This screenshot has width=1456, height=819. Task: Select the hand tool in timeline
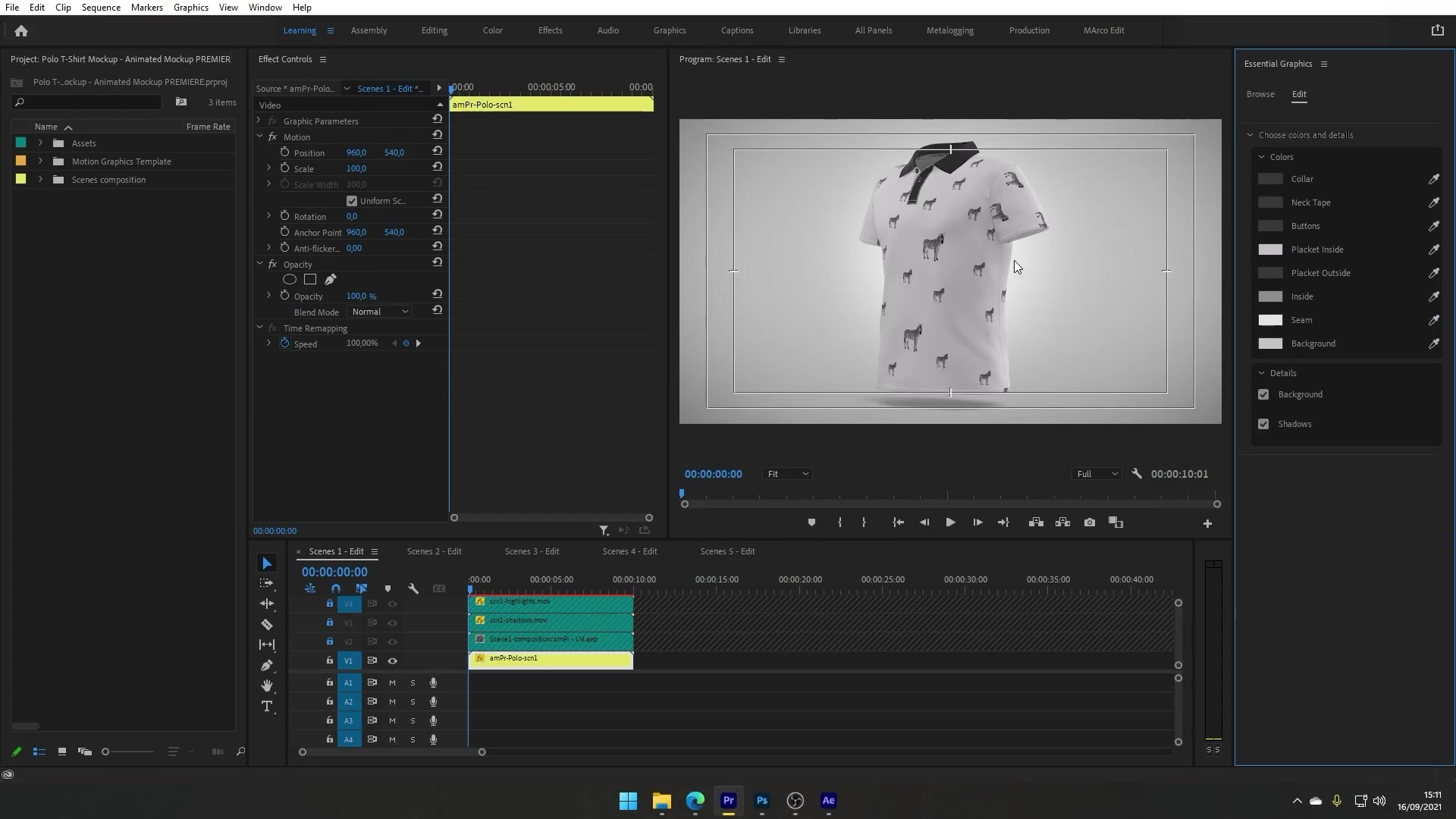pos(266,685)
